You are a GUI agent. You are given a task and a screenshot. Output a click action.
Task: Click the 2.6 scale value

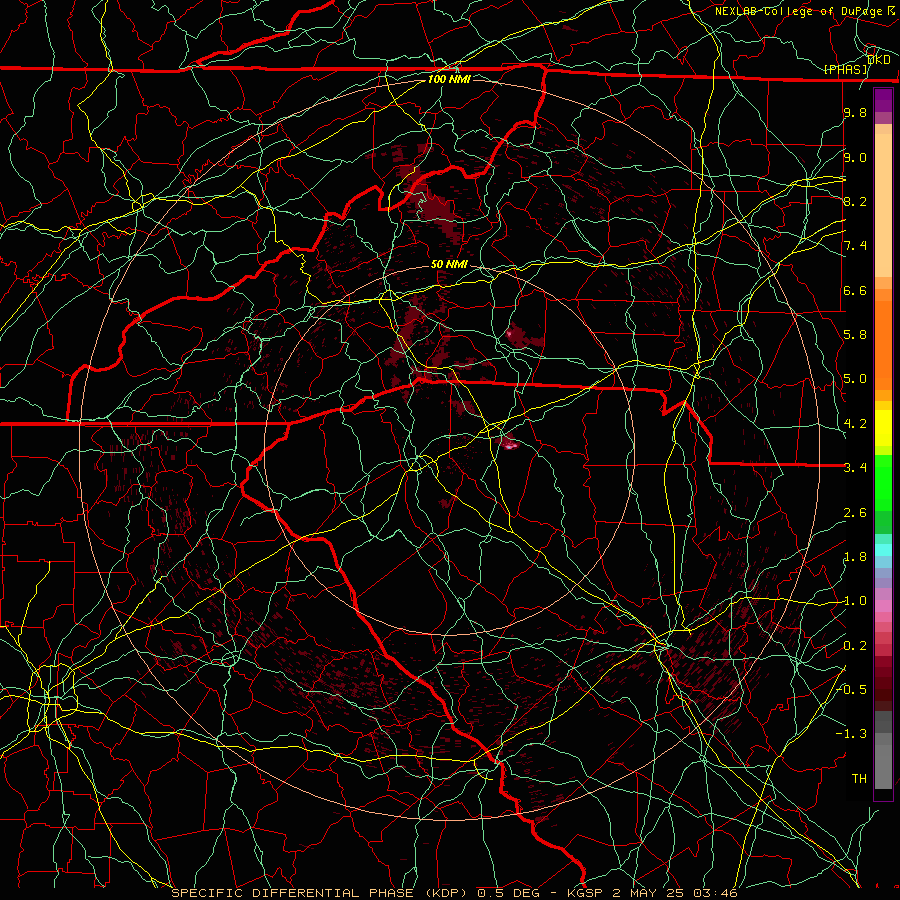coord(855,513)
